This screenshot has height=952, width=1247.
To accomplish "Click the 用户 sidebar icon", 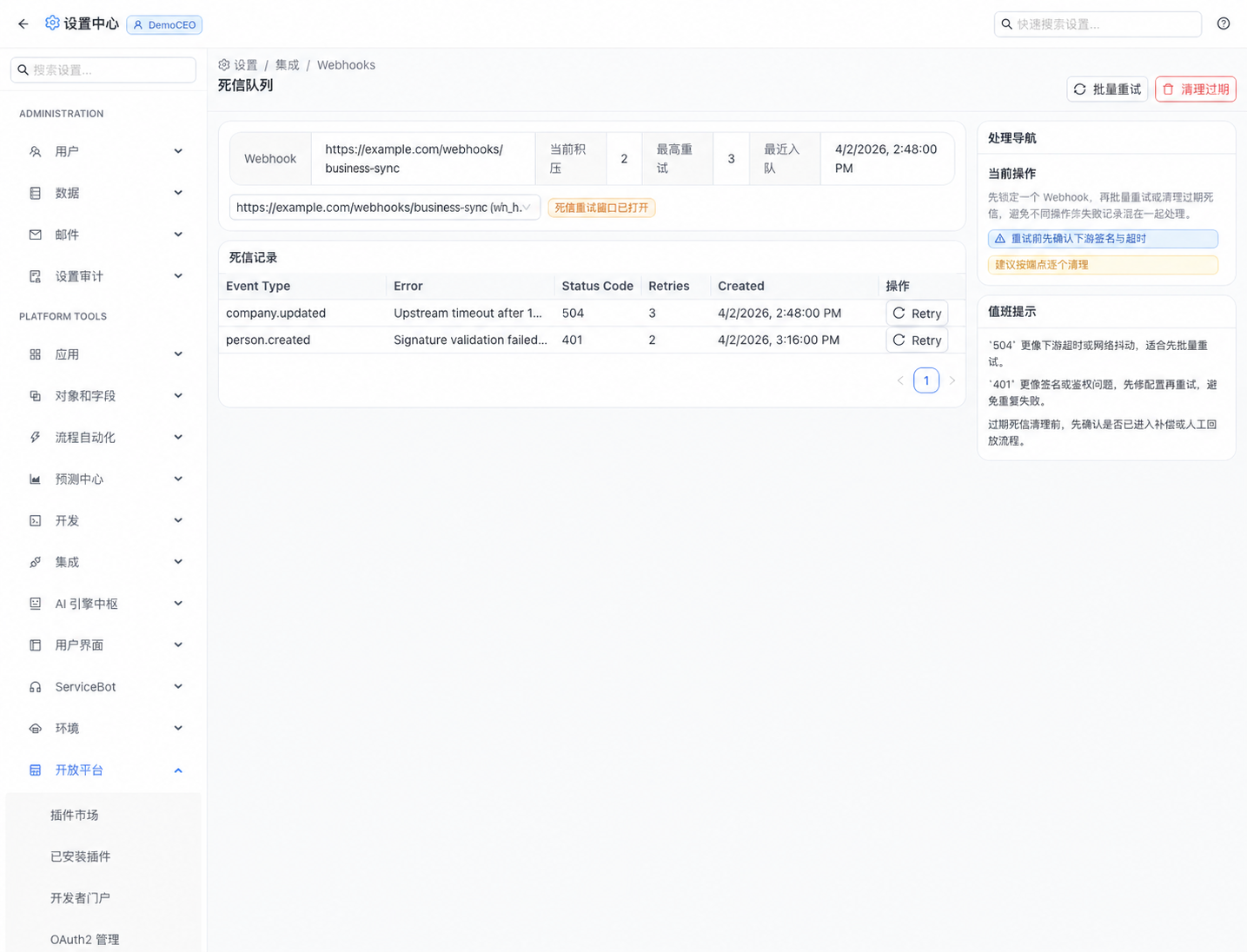I will click(x=36, y=151).
